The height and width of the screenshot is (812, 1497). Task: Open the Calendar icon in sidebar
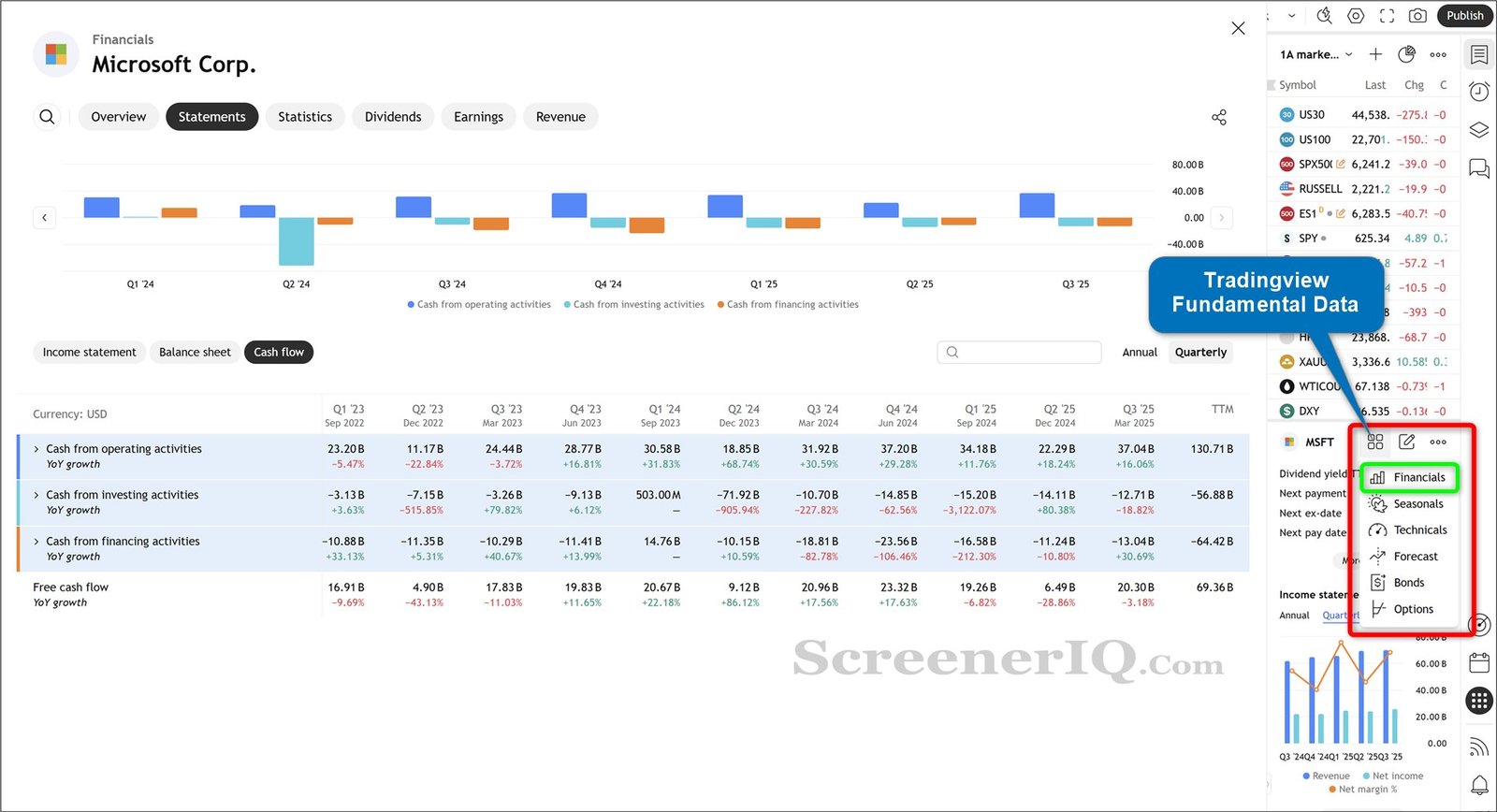(x=1479, y=663)
